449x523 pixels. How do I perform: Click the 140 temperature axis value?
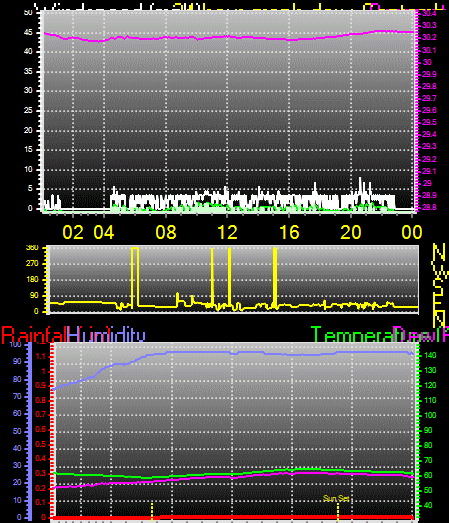(x=430, y=356)
